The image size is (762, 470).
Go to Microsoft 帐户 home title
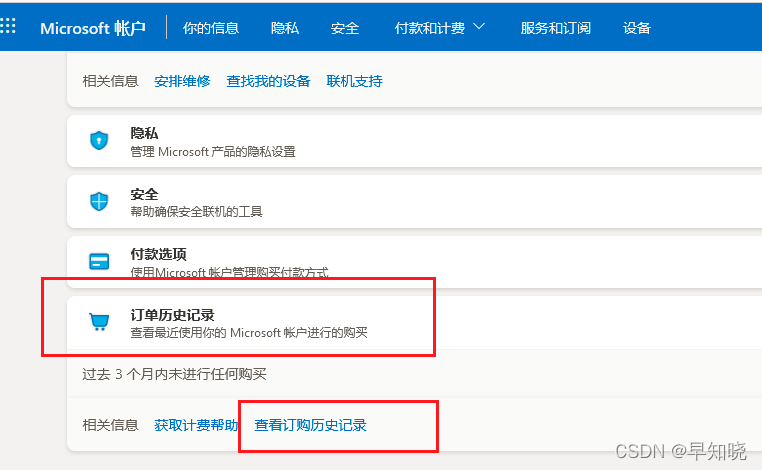pyautogui.click(x=93, y=28)
